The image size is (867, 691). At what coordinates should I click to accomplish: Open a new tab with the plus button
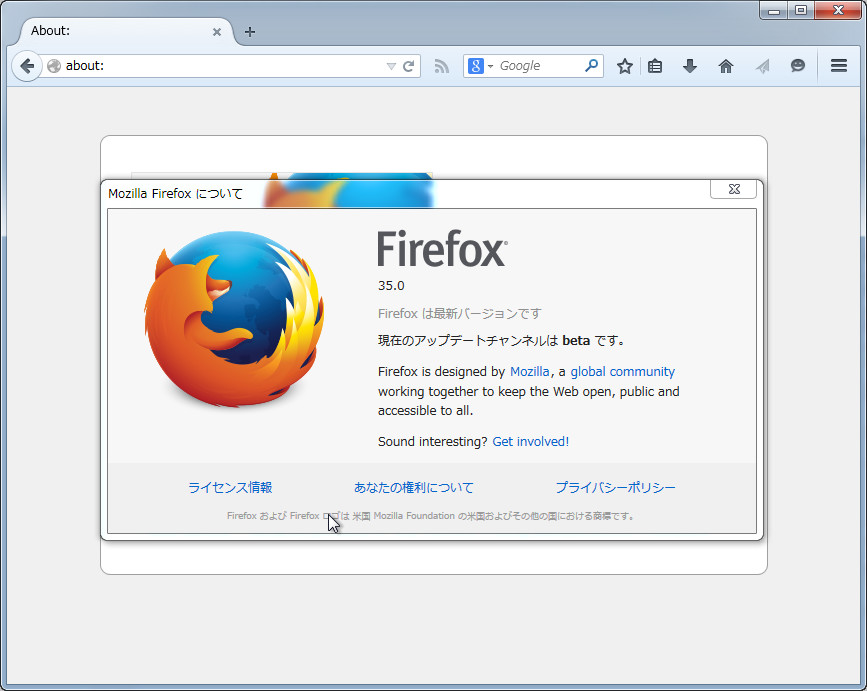coord(249,31)
